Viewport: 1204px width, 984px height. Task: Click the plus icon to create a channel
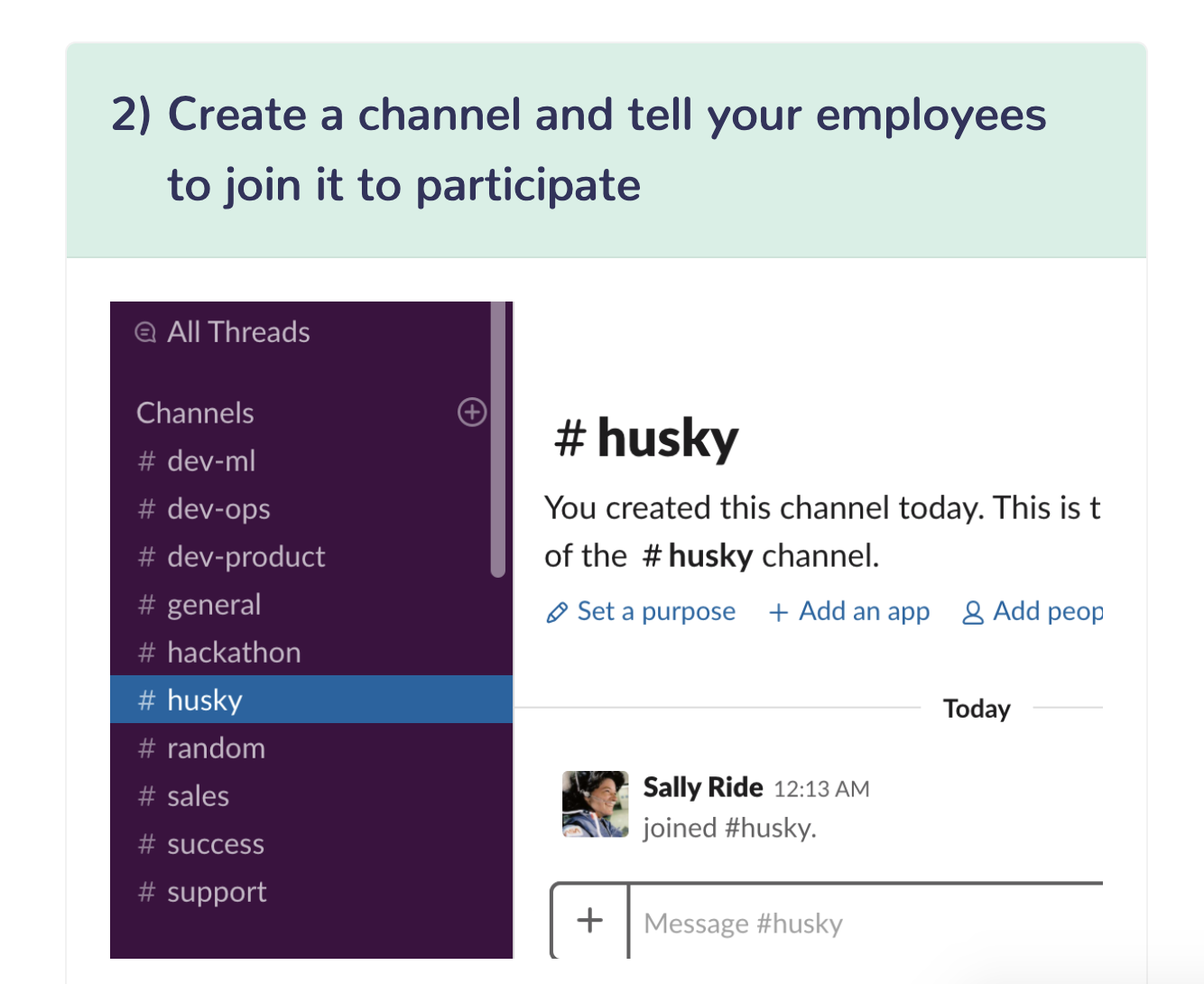472,412
